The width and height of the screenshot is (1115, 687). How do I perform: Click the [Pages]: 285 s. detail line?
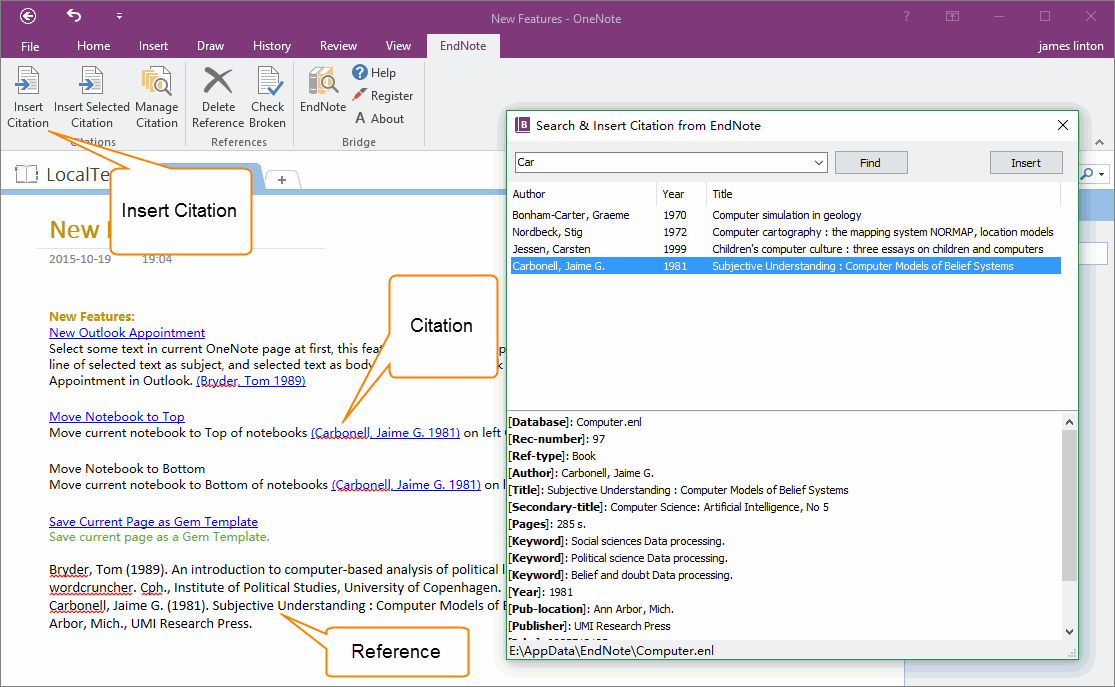547,524
